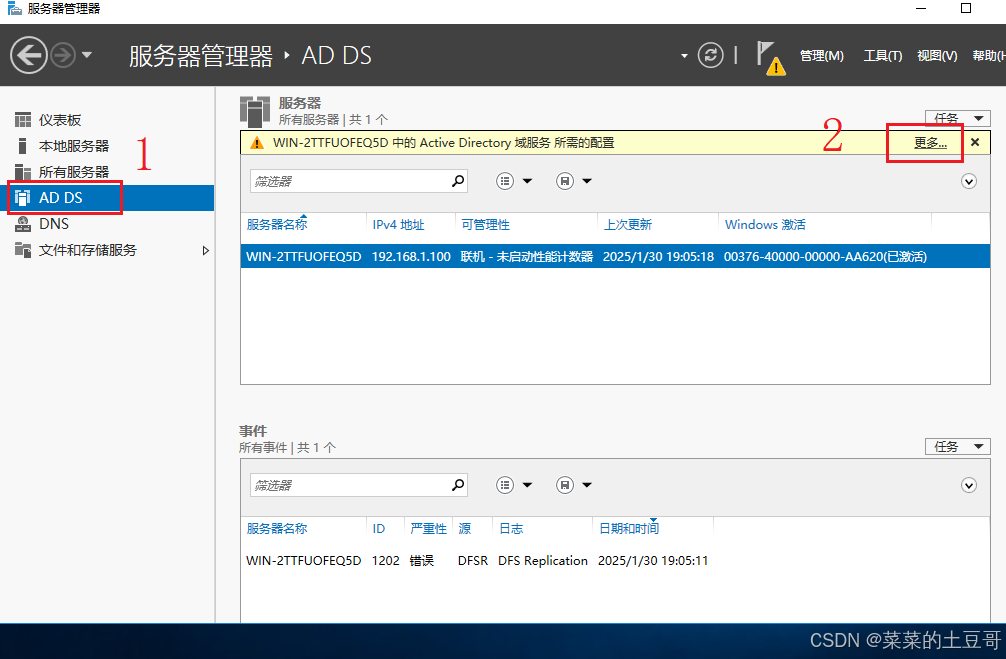1006x659 pixels.
Task: Sort servers by Windows 激活 column
Action: pos(765,225)
